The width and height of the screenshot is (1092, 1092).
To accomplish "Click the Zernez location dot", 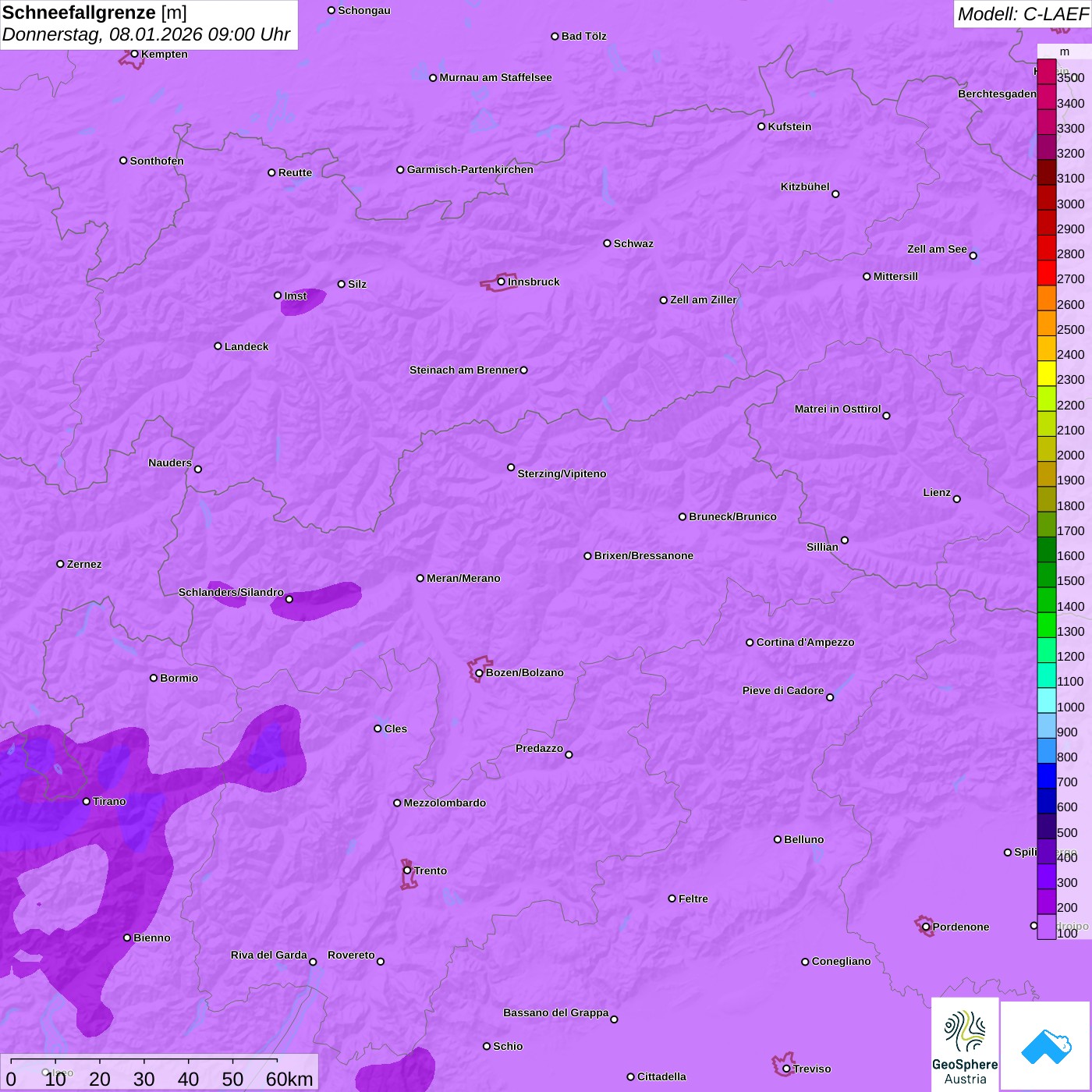I will (x=60, y=564).
